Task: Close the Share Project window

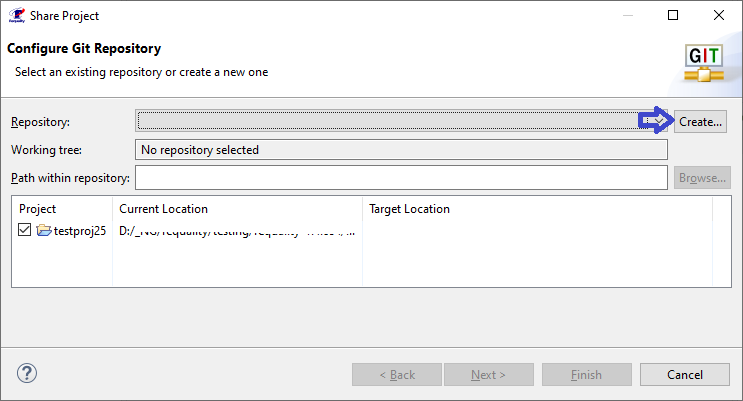Action: point(719,15)
